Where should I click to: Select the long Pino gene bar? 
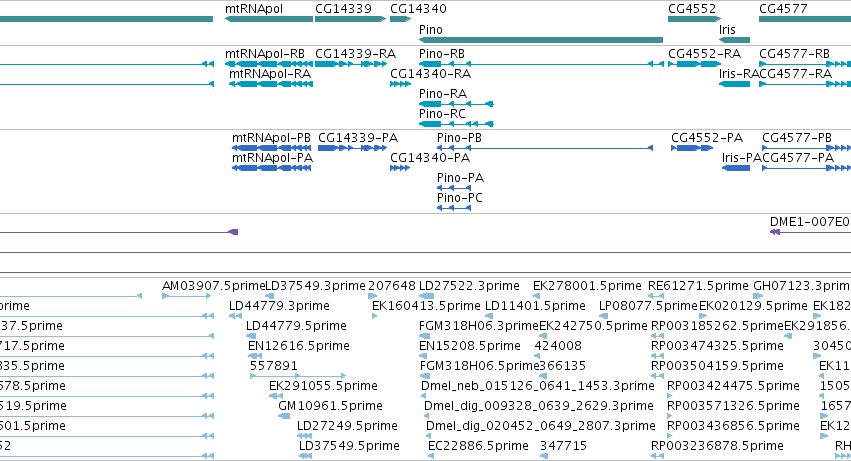[541, 40]
